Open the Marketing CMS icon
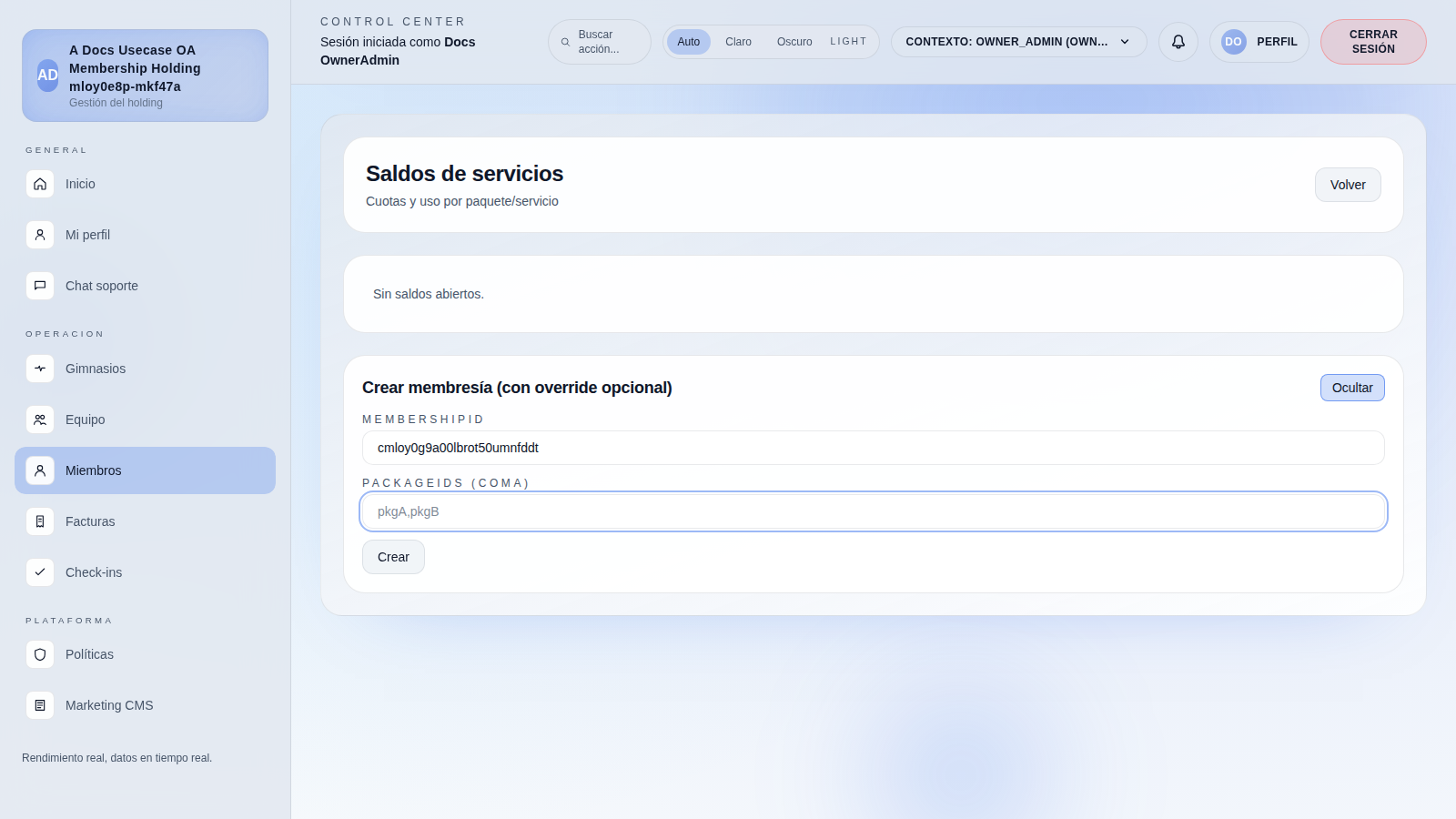The image size is (1456, 819). 40,705
